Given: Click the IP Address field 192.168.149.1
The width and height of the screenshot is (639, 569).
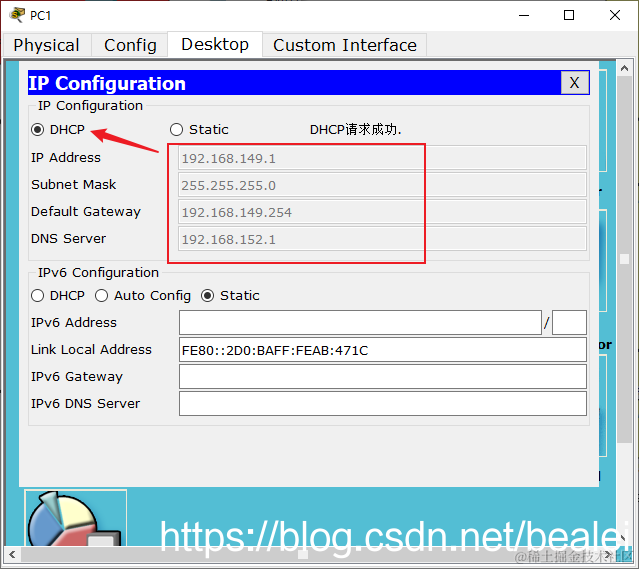Looking at the screenshot, I should (382, 158).
